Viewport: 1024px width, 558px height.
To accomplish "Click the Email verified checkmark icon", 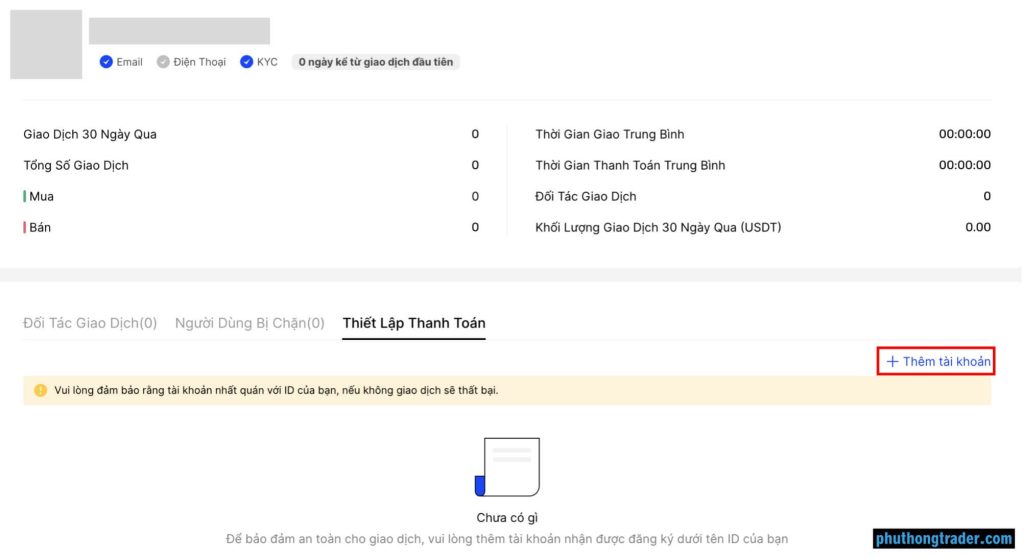I will click(106, 62).
